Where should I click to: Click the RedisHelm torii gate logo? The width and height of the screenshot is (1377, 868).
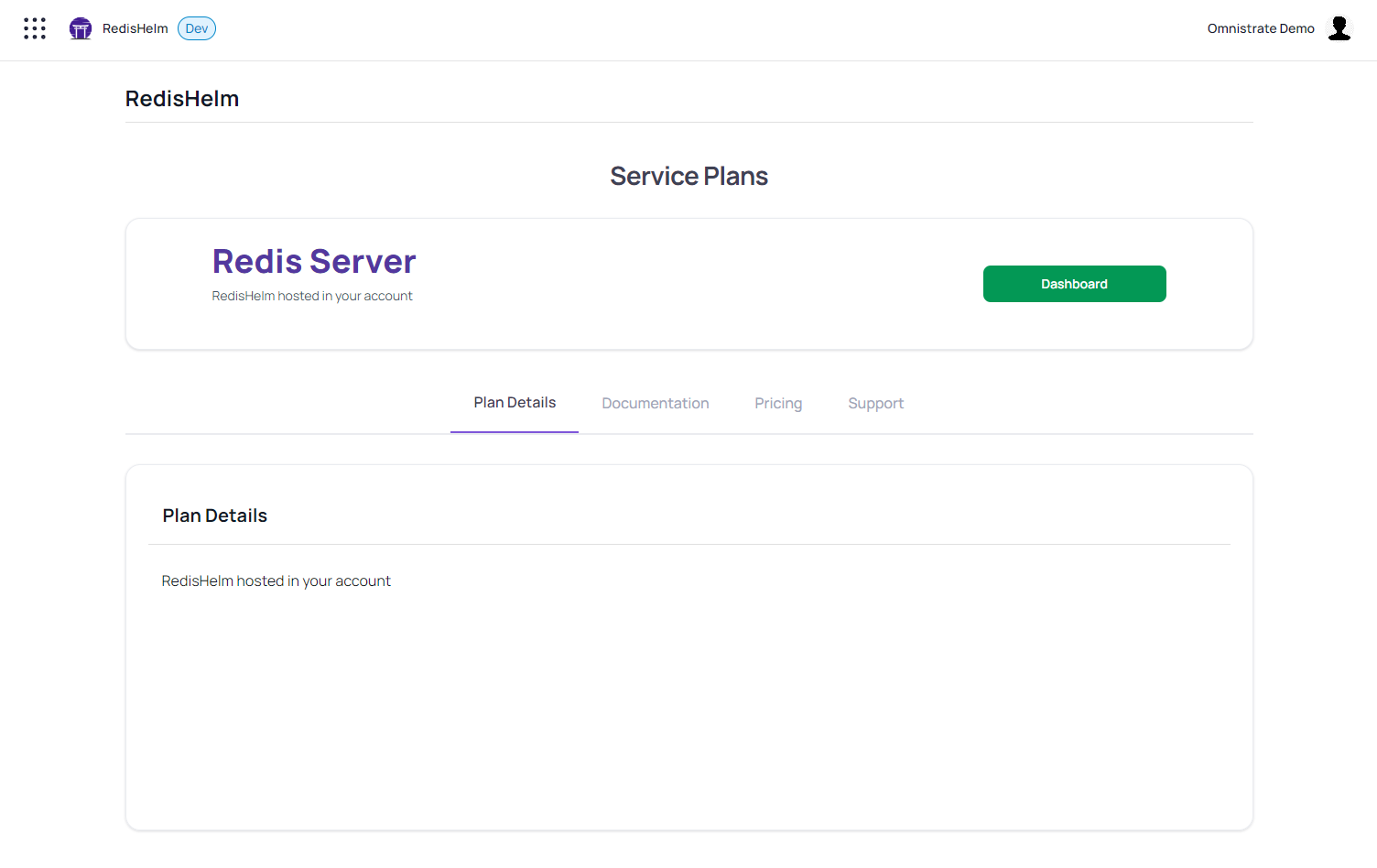(81, 28)
